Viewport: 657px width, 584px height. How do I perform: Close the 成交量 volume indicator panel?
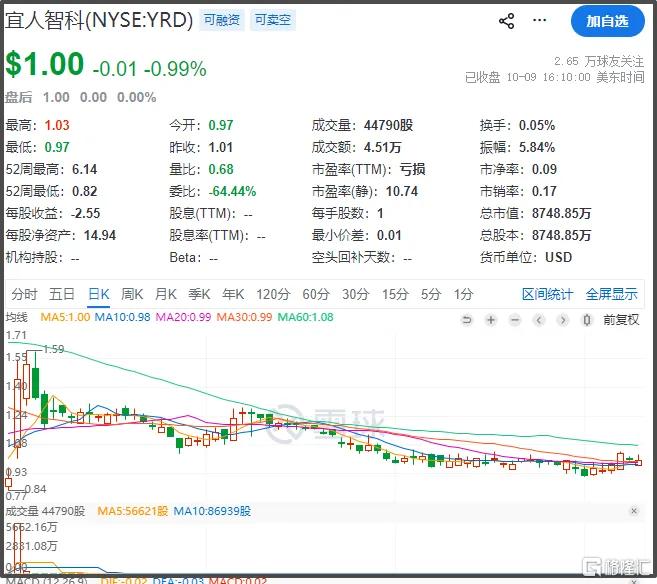634,511
